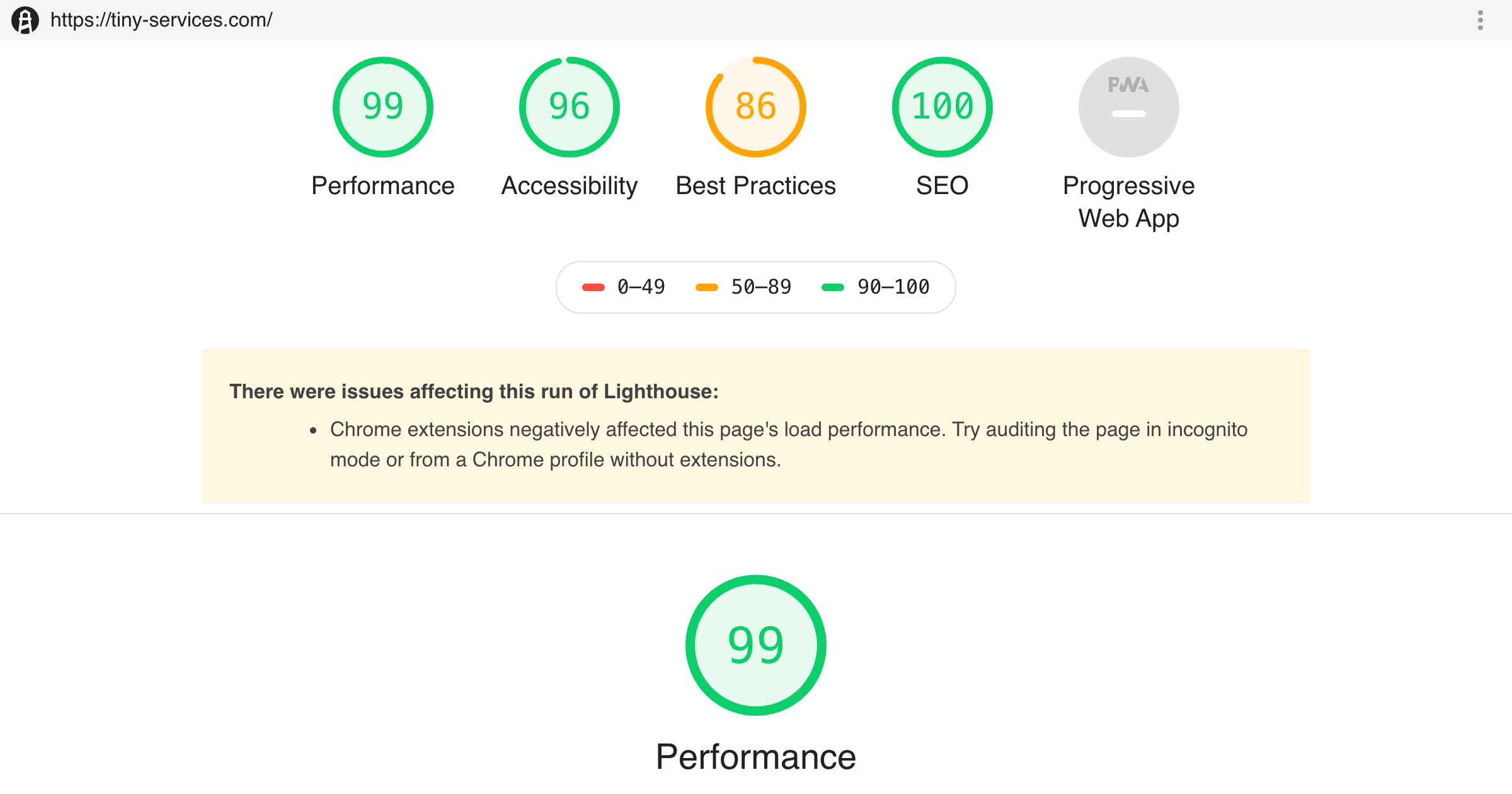This screenshot has width=1512, height=794.
Task: Click the large Performance 99 gauge
Action: 756,645
